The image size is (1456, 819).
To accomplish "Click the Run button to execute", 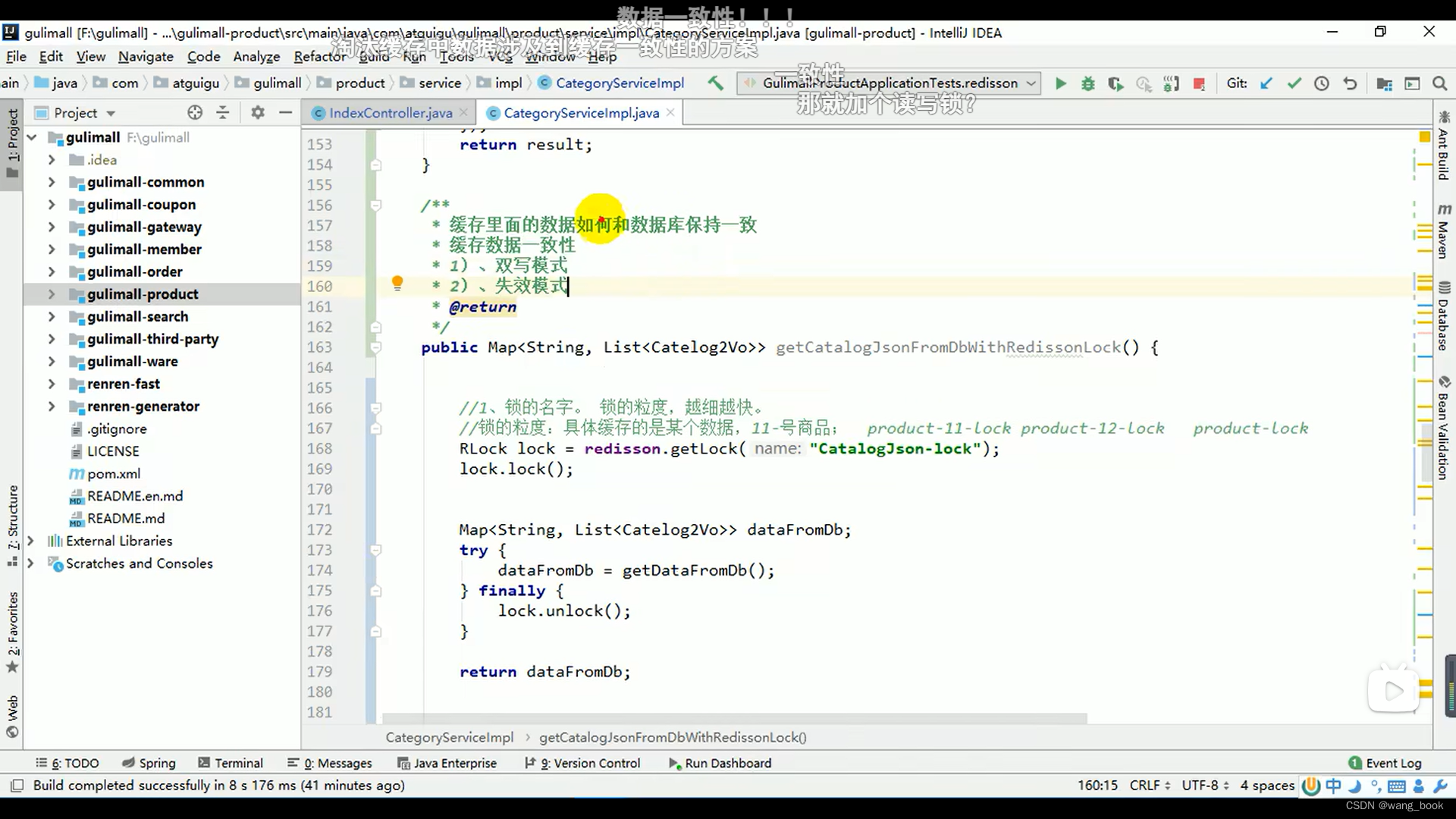I will coord(1059,83).
